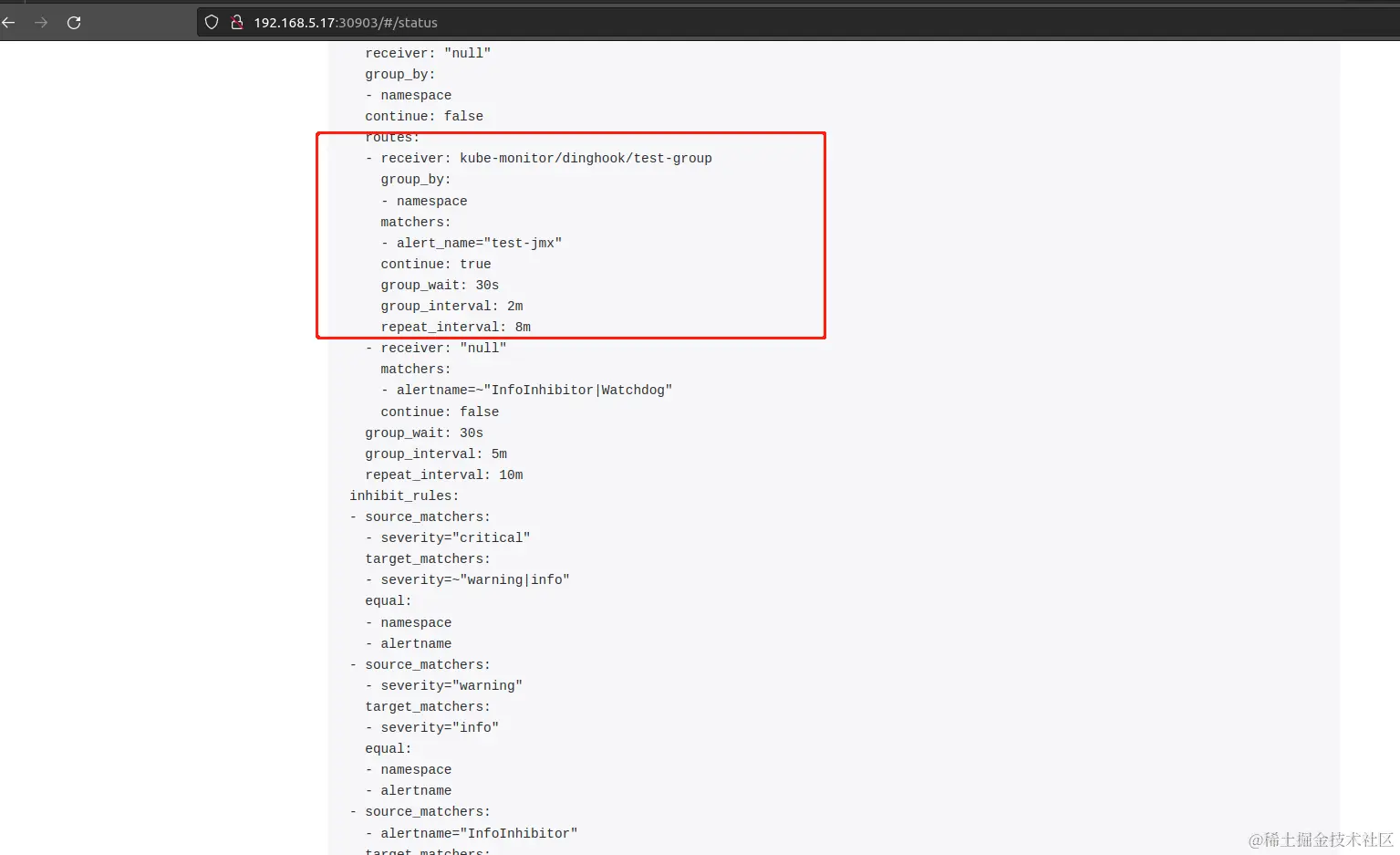Click the "group_interval: 5m" line
1400x855 pixels.
436,454
